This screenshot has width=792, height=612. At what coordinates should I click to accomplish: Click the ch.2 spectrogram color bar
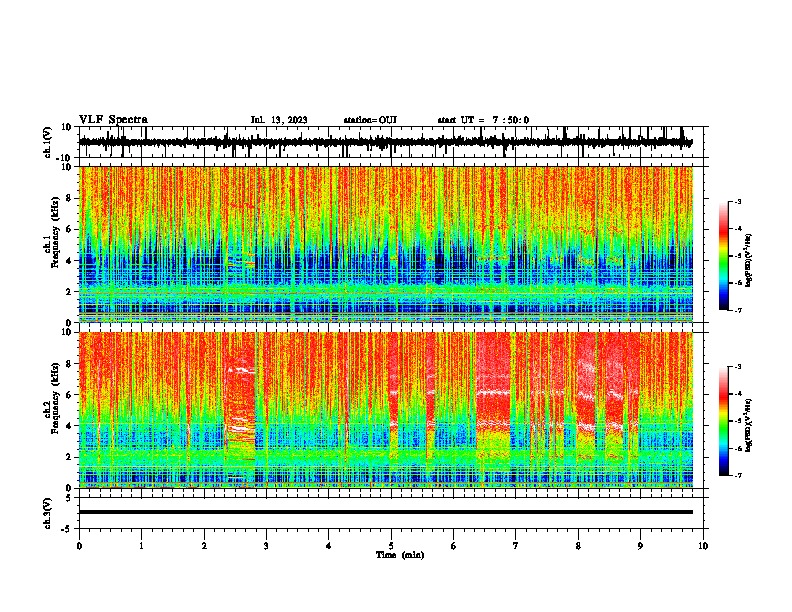tap(724, 421)
